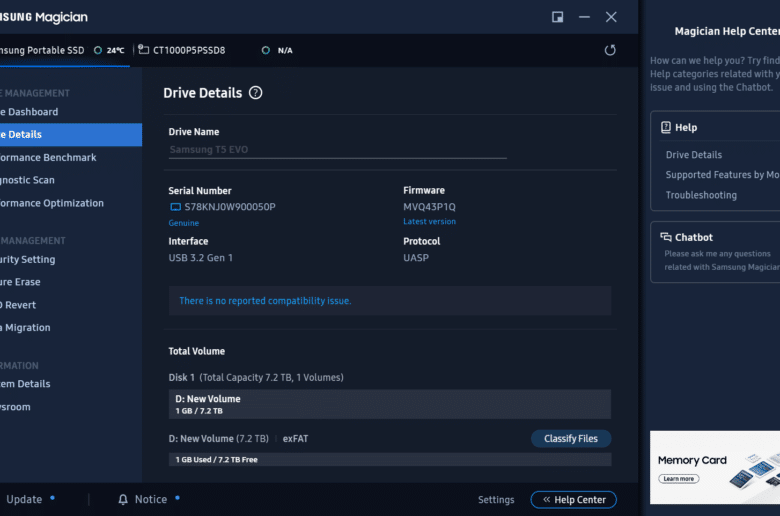780x516 pixels.
Task: Open Newsroom in the sidebar
Action: 71,407
